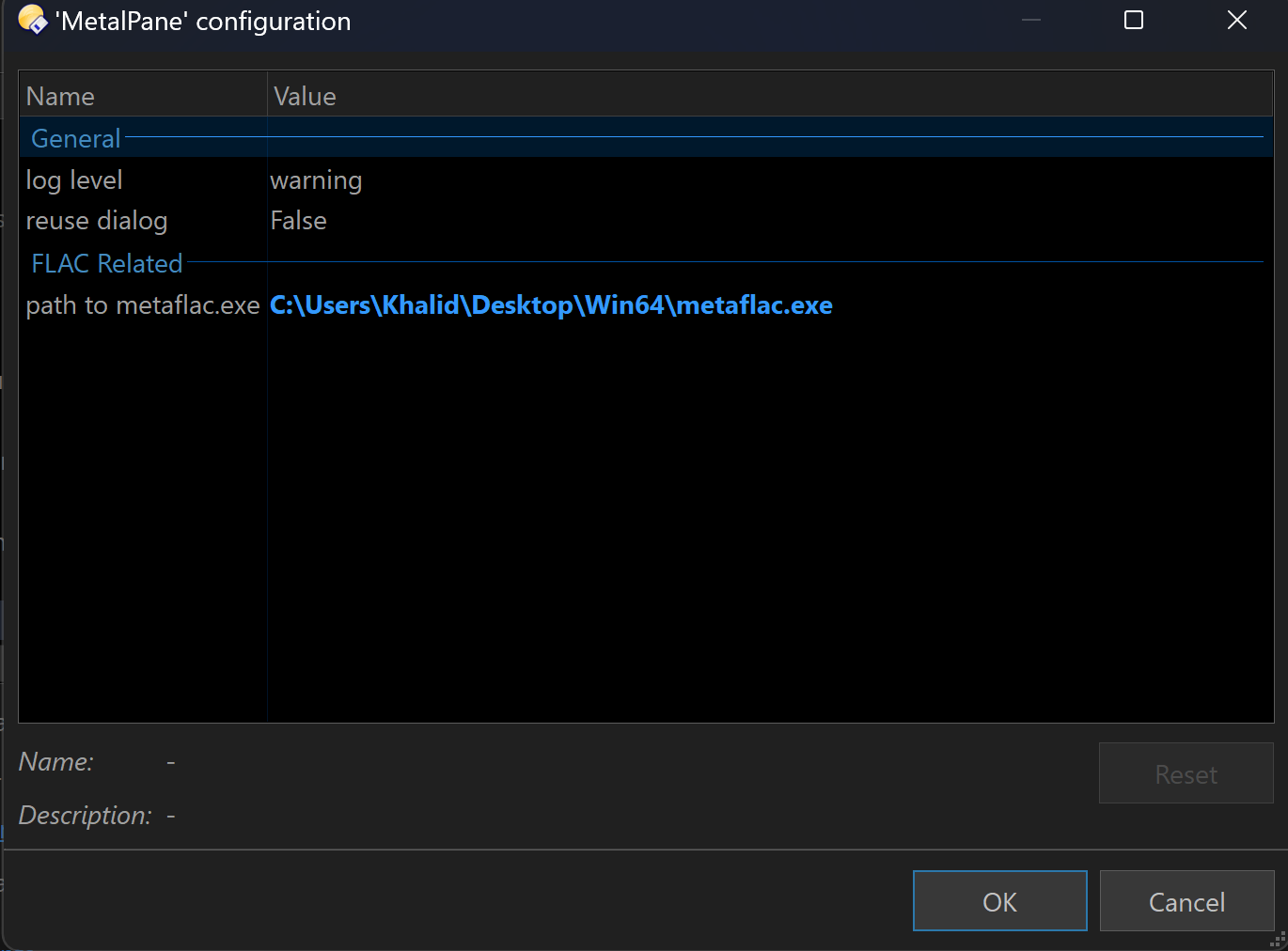The image size is (1288, 951).
Task: Close the MetalPane configuration window
Action: [x=1237, y=20]
